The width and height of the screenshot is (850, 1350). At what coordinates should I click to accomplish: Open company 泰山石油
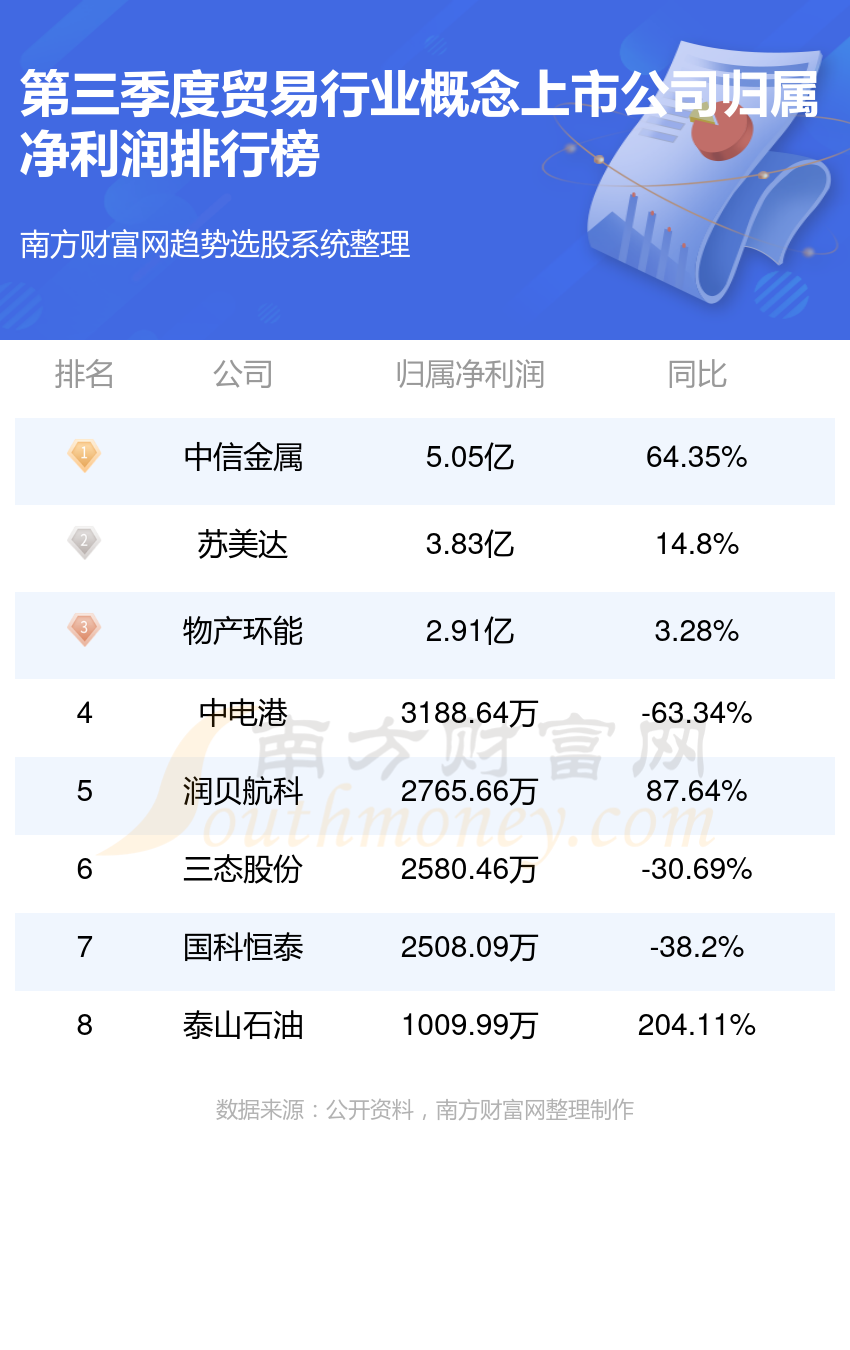(x=243, y=1026)
